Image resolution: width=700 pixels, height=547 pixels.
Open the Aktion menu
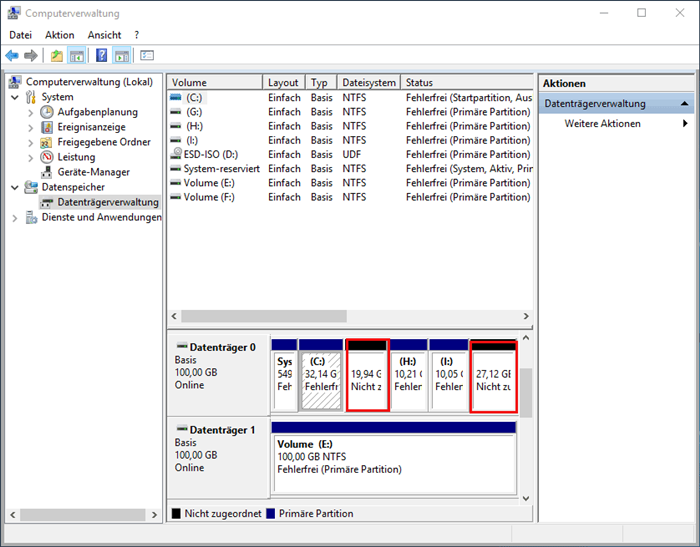[x=59, y=35]
